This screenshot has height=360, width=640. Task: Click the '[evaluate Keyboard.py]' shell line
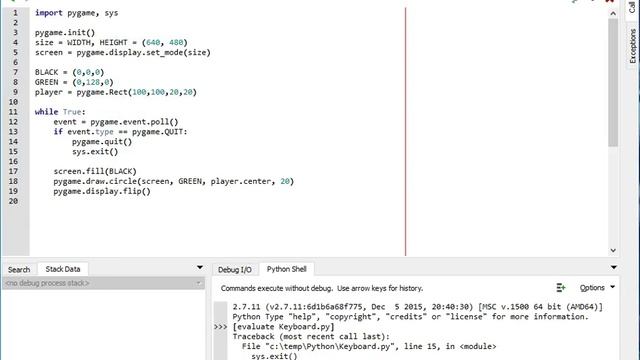click(x=284, y=327)
